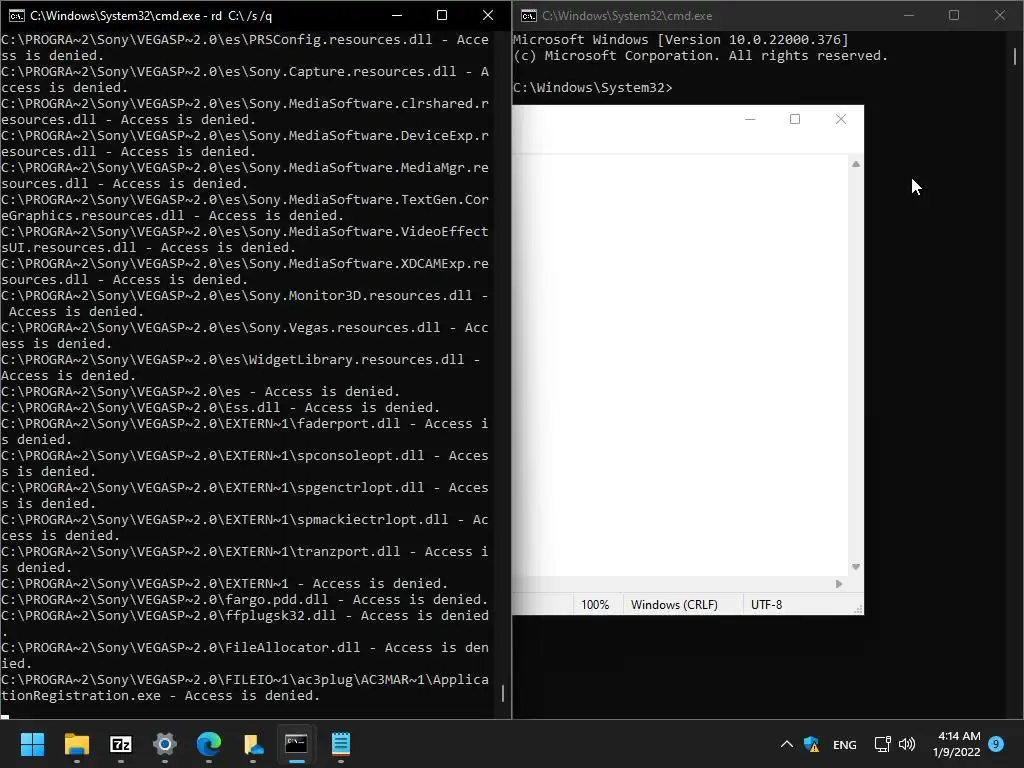Screen dimensions: 1024x768
Task: Click the Sony.Vegas.resources.dll output line
Action: 245,336
